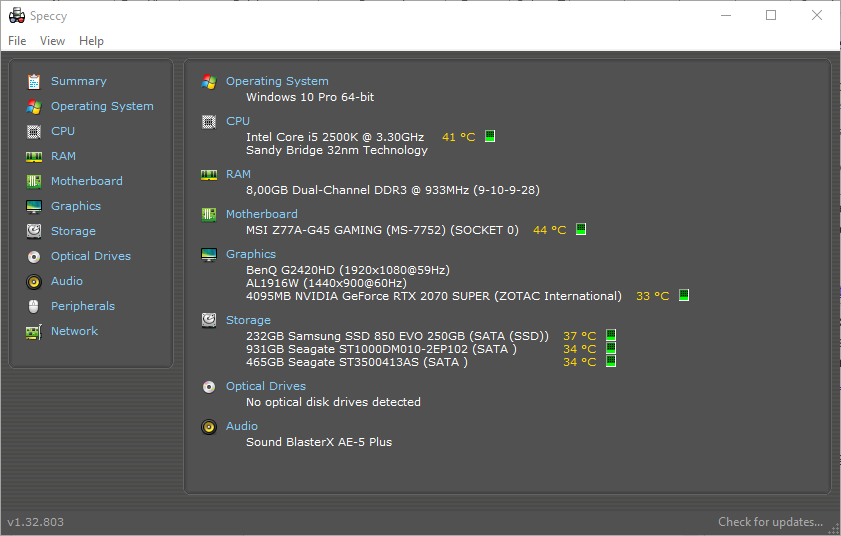The image size is (841, 536).
Task: Click the Speccy app icon in title bar
Action: tap(17, 16)
